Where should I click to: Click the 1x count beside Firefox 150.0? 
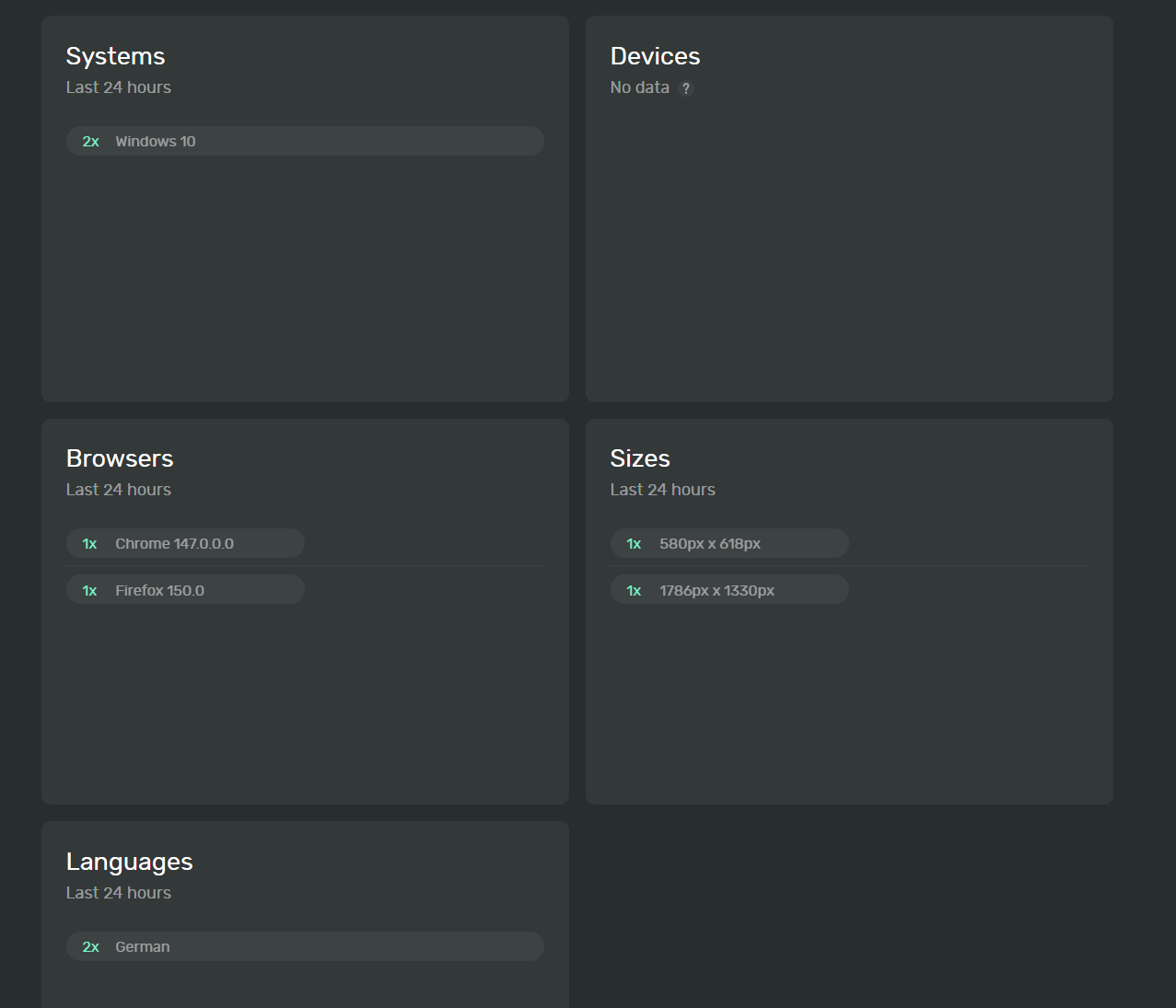pos(89,591)
